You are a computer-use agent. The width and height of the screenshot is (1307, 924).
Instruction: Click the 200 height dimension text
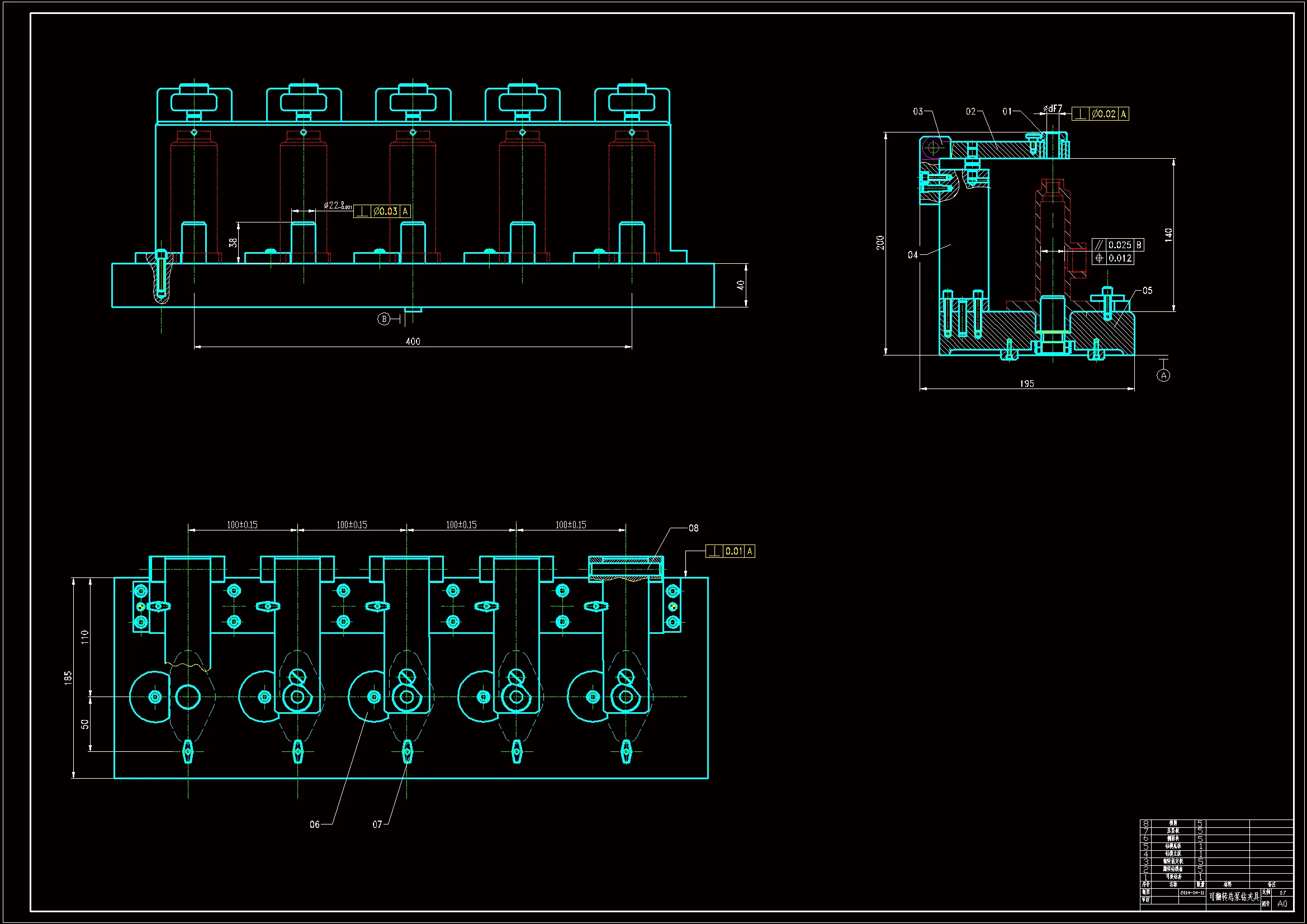pyautogui.click(x=880, y=243)
